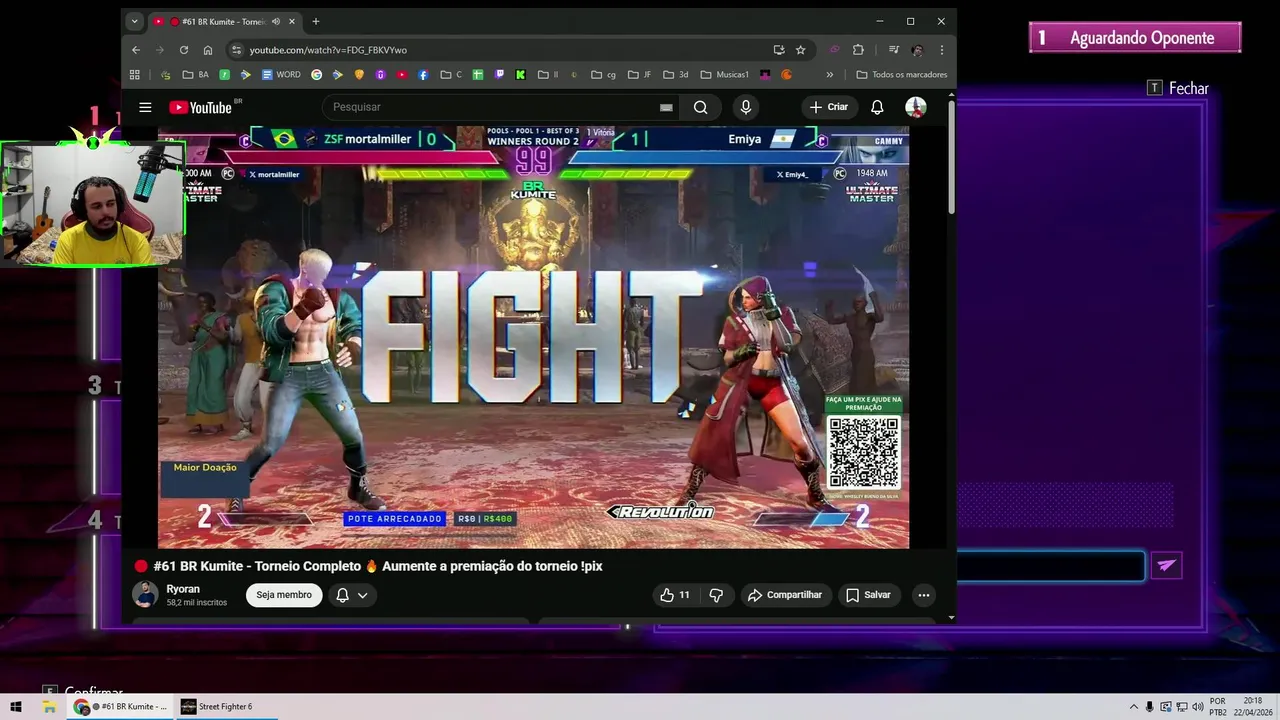Reload the YouTube page
Viewport: 1280px width, 720px height.
[184, 50]
